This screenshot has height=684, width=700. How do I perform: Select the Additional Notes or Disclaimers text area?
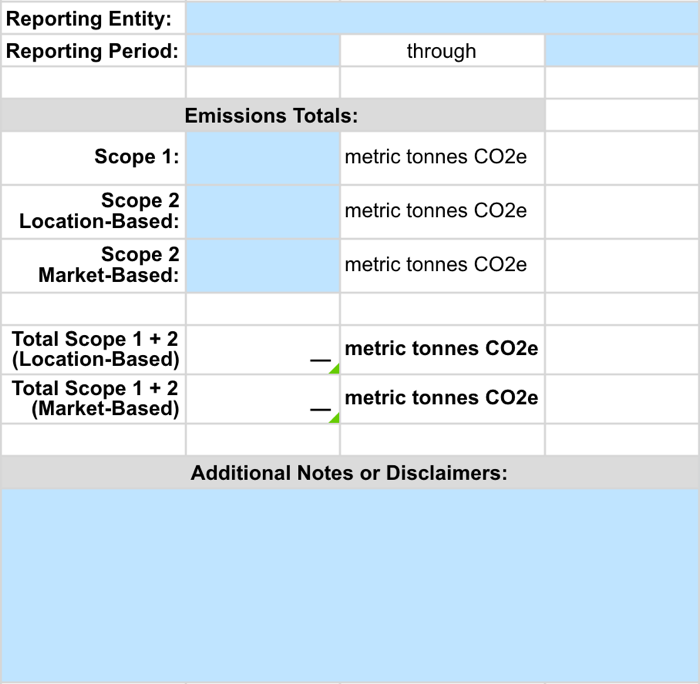[350, 585]
